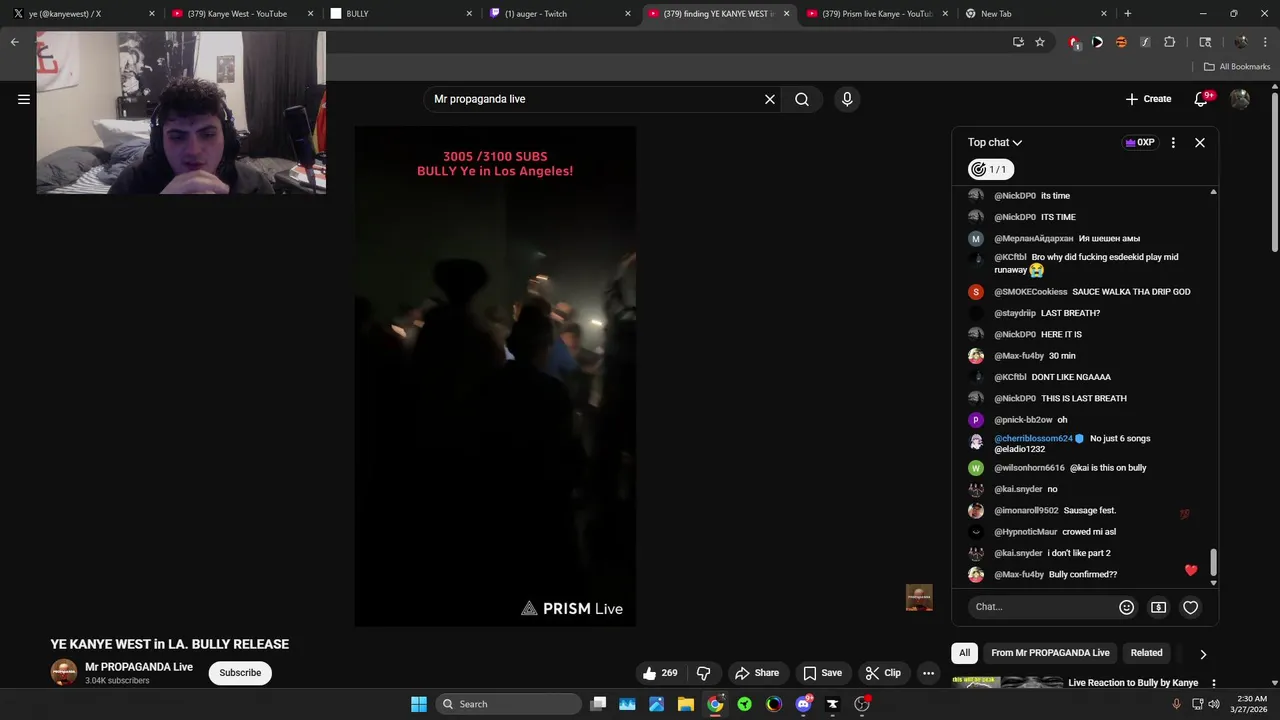This screenshot has width=1280, height=720.
Task: Open Task View on the taskbar
Action: [598, 704]
